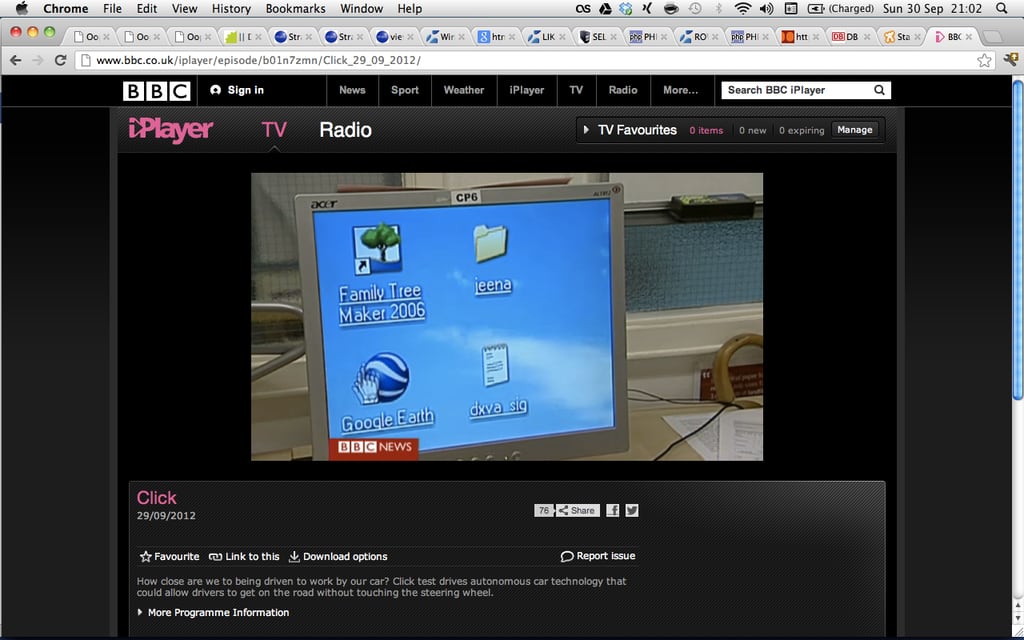
Task: Open the Chrome application menu
Action: click(65, 8)
